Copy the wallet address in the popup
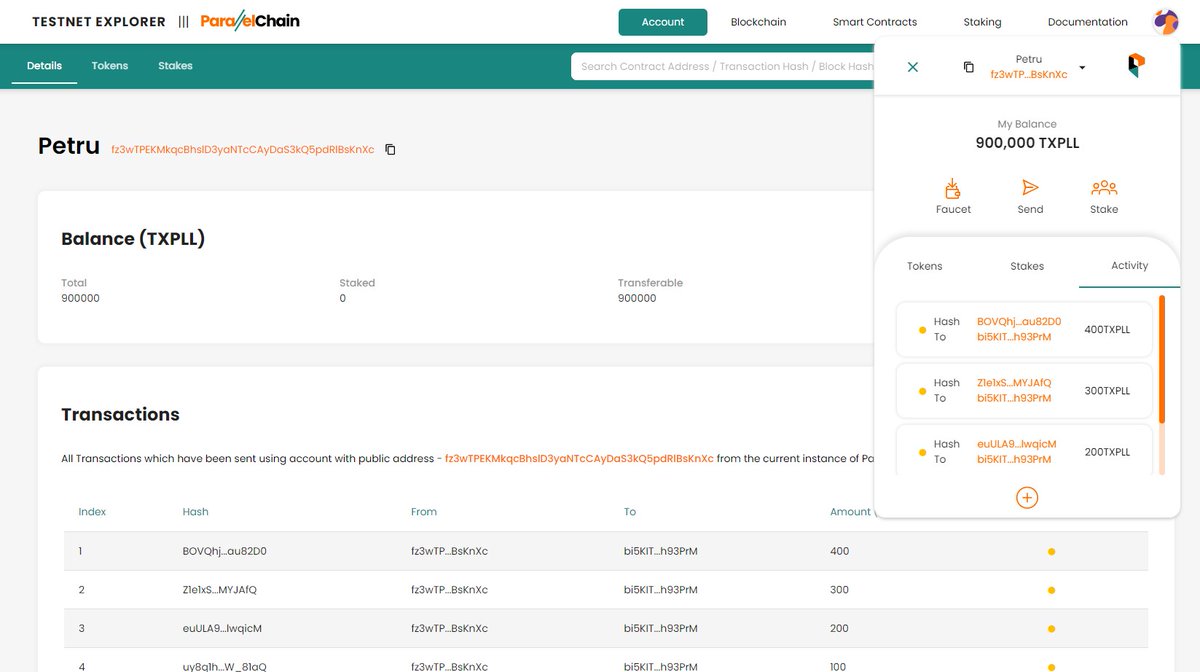 (968, 67)
